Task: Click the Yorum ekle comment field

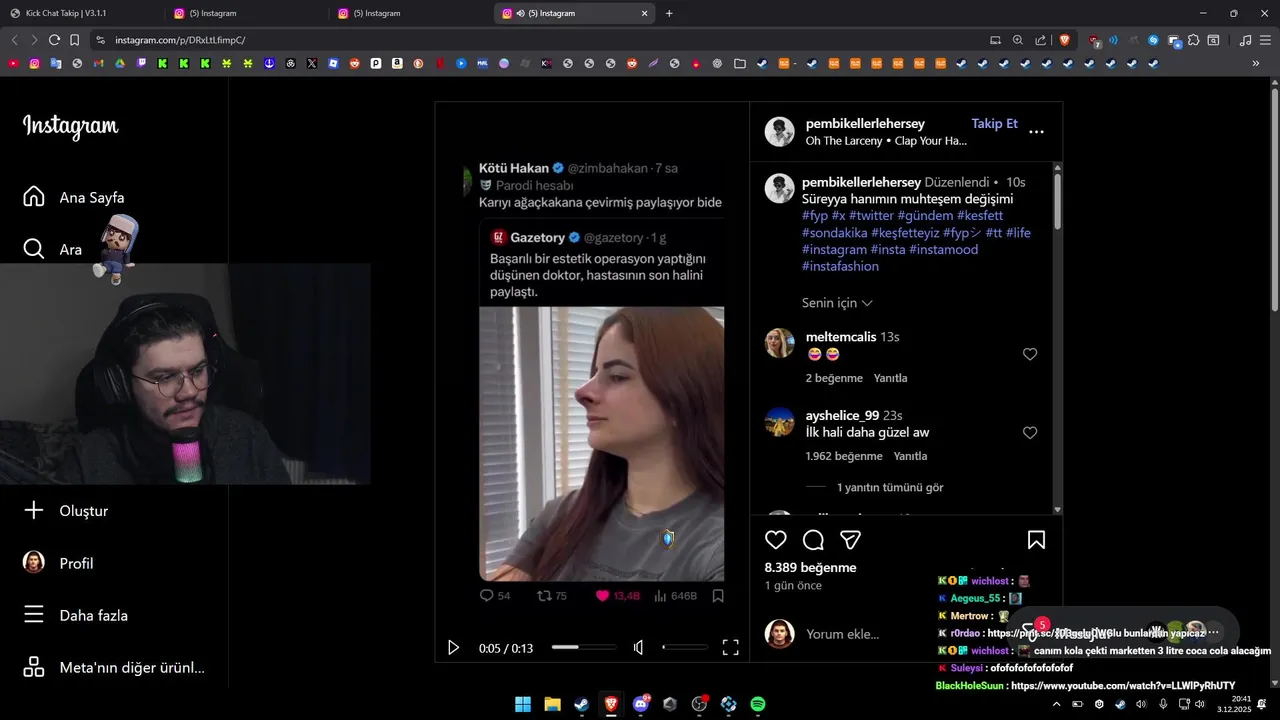Action: click(x=842, y=634)
